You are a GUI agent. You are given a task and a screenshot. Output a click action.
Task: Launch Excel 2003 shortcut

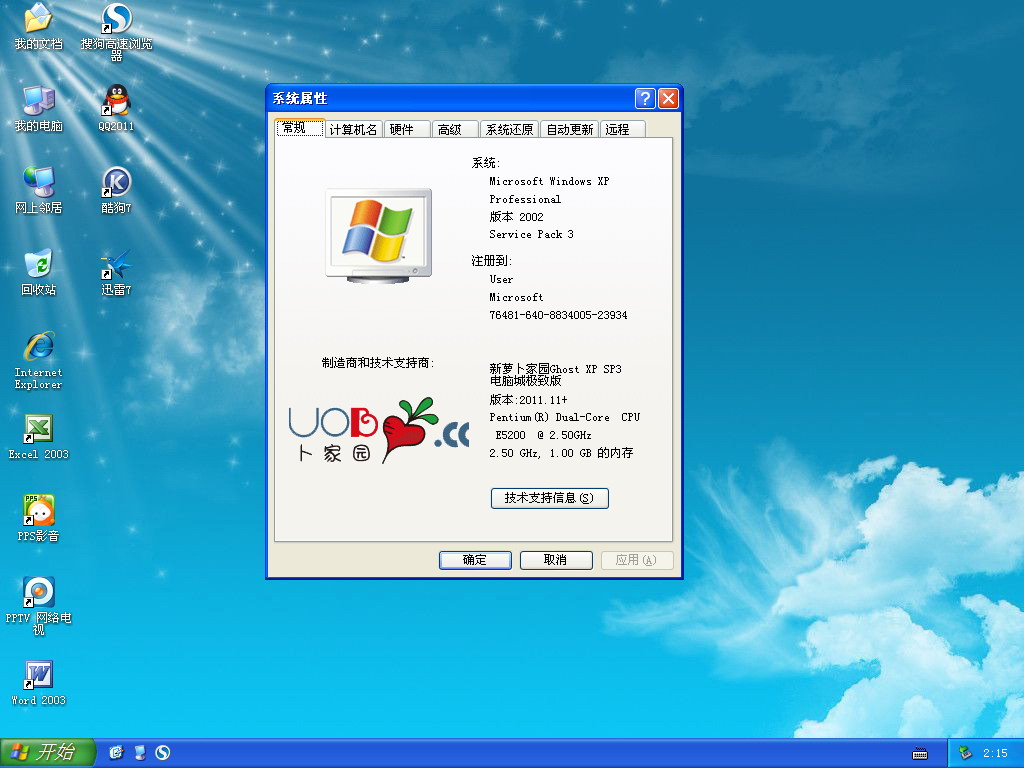tap(39, 437)
